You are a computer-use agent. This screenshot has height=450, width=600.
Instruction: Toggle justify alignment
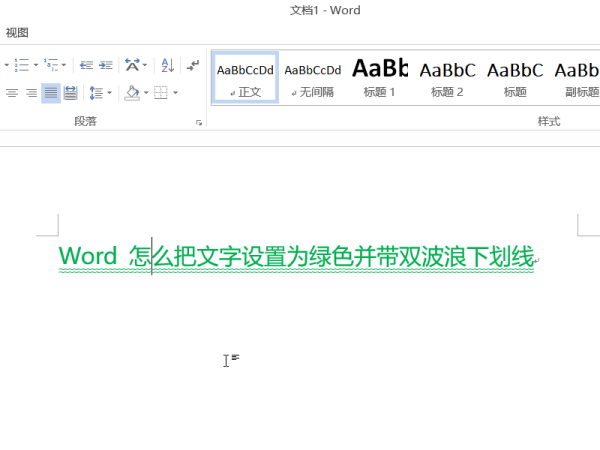tap(51, 93)
